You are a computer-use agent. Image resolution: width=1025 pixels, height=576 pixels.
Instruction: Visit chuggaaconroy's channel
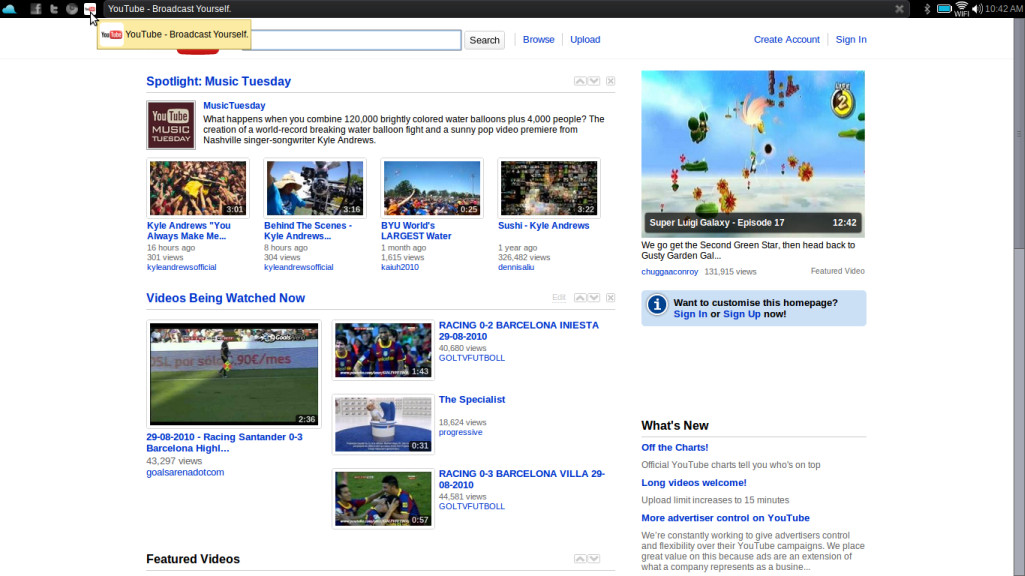click(x=669, y=271)
